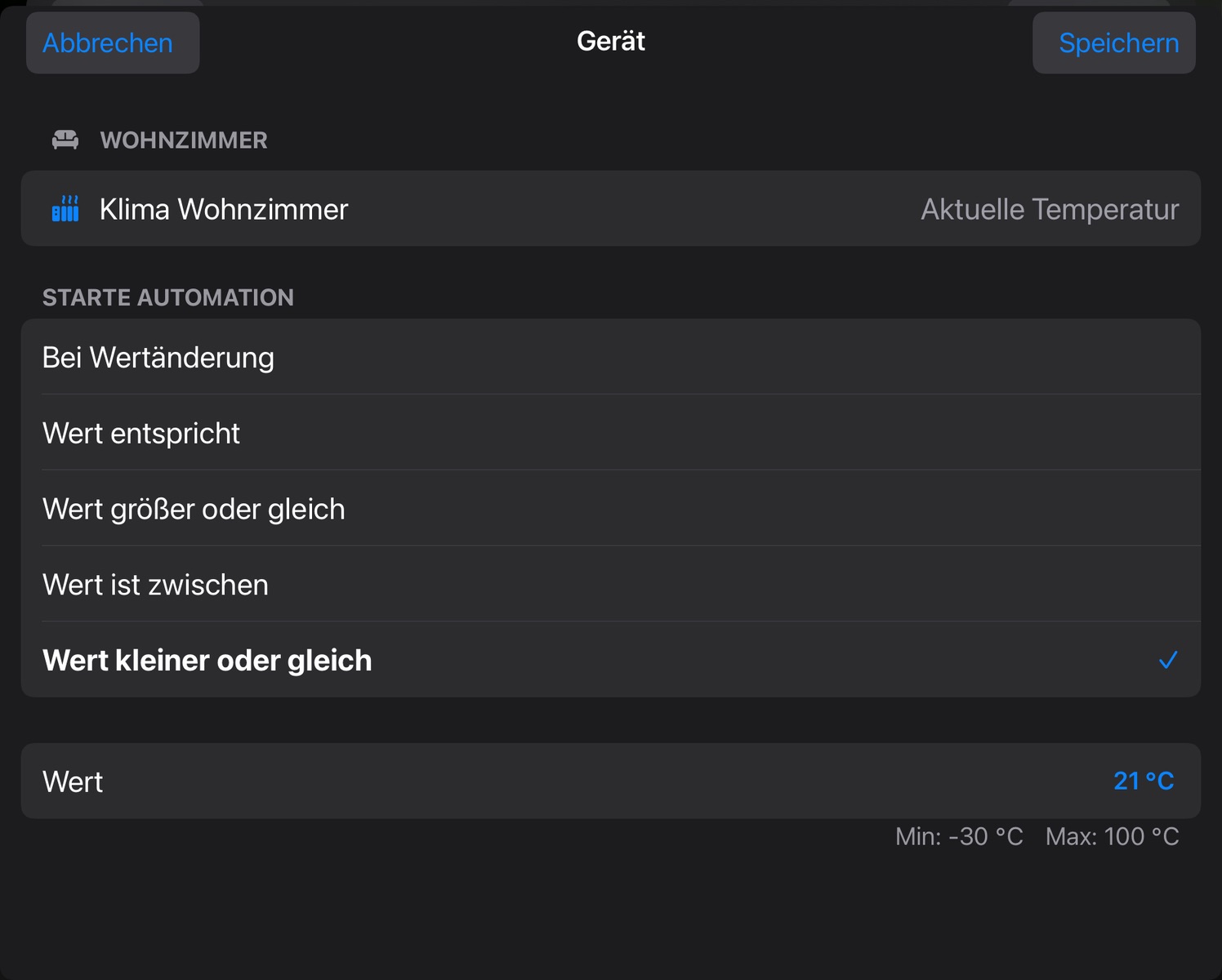Tap the blue radiator climate icon
This screenshot has height=980, width=1222.
(x=65, y=209)
